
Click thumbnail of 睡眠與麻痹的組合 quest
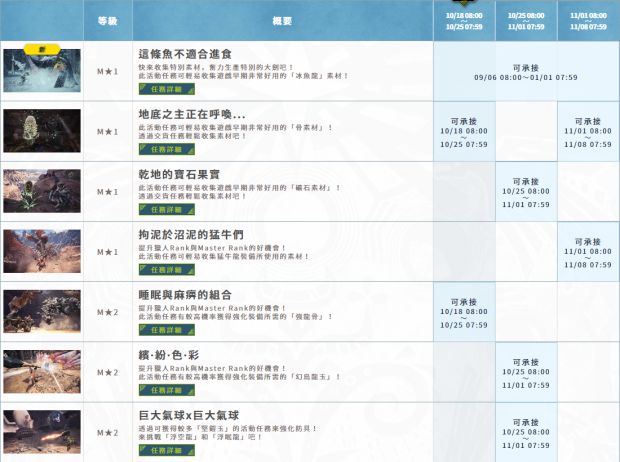pyautogui.click(x=42, y=311)
